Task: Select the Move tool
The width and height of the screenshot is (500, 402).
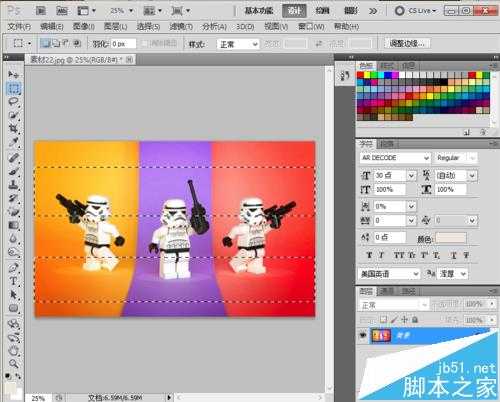Action: (x=13, y=74)
